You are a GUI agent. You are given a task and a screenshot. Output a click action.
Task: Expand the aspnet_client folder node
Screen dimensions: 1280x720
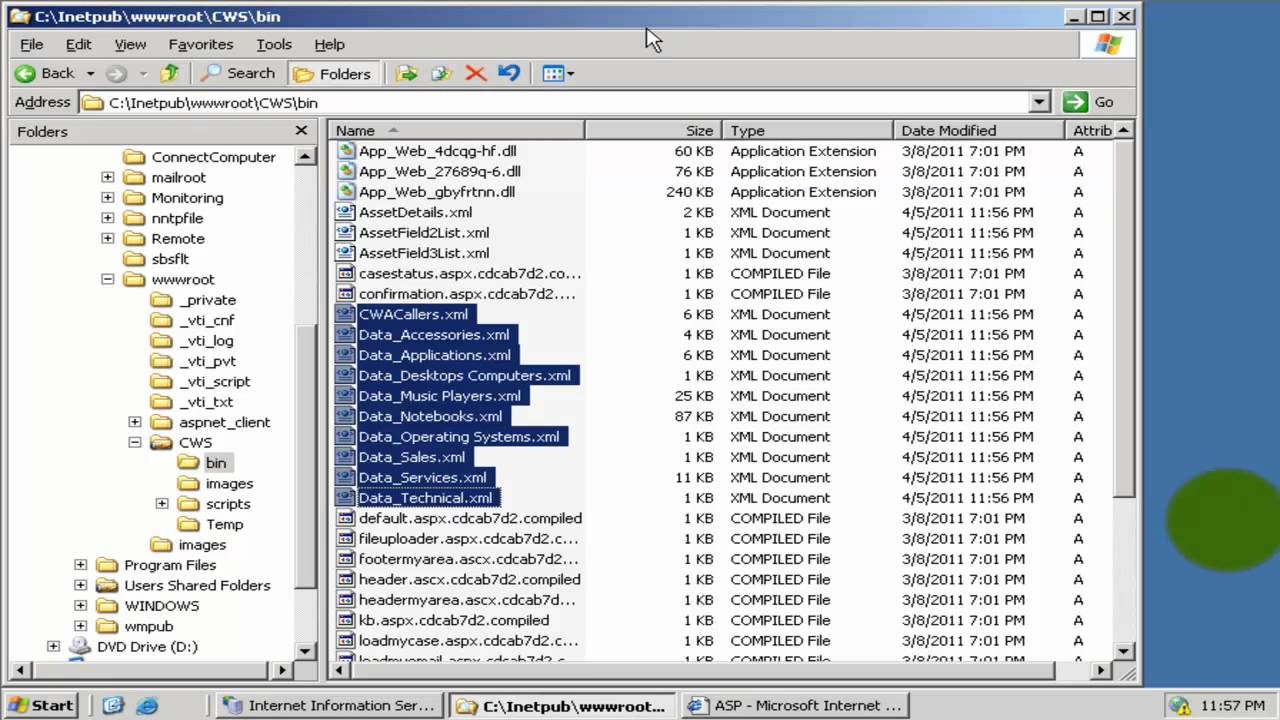(135, 422)
